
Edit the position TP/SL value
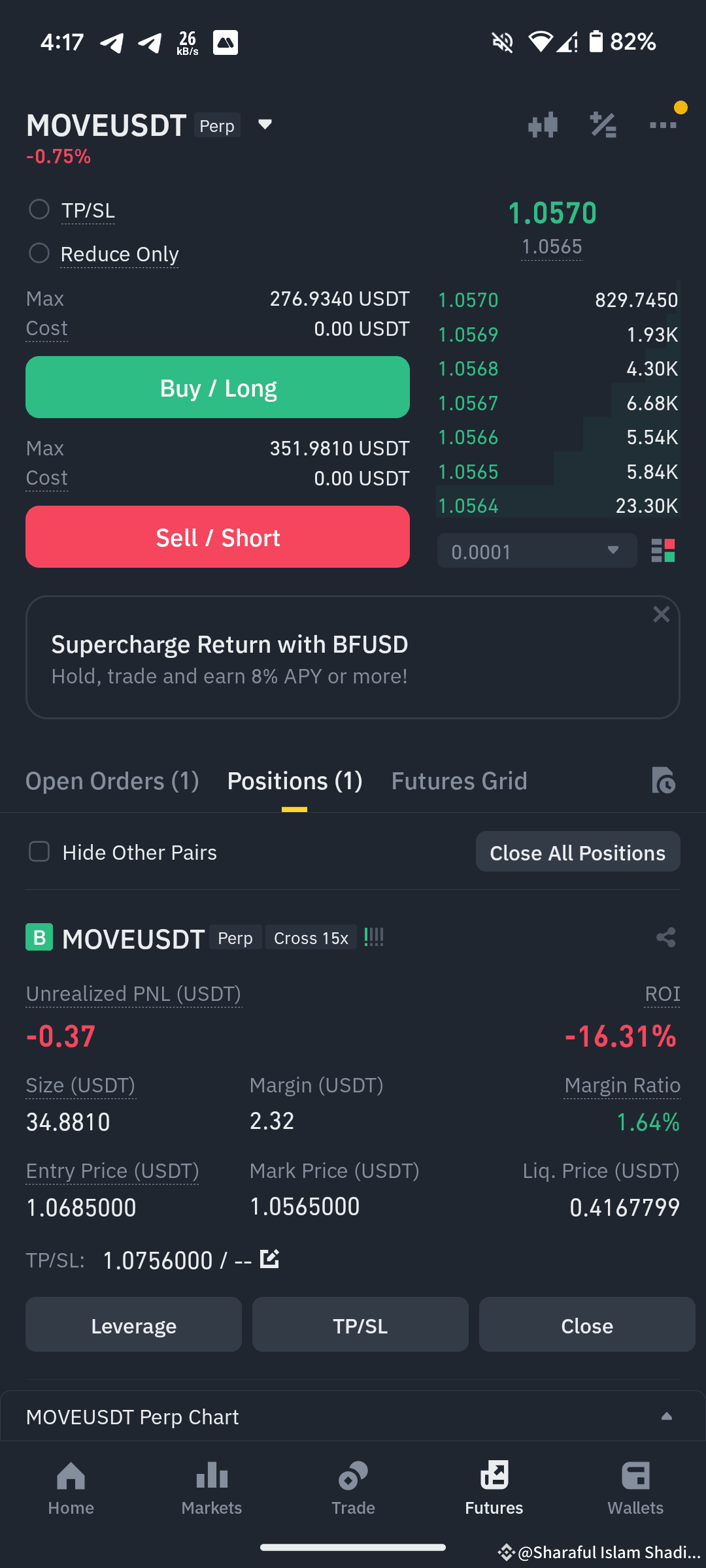point(269,1258)
